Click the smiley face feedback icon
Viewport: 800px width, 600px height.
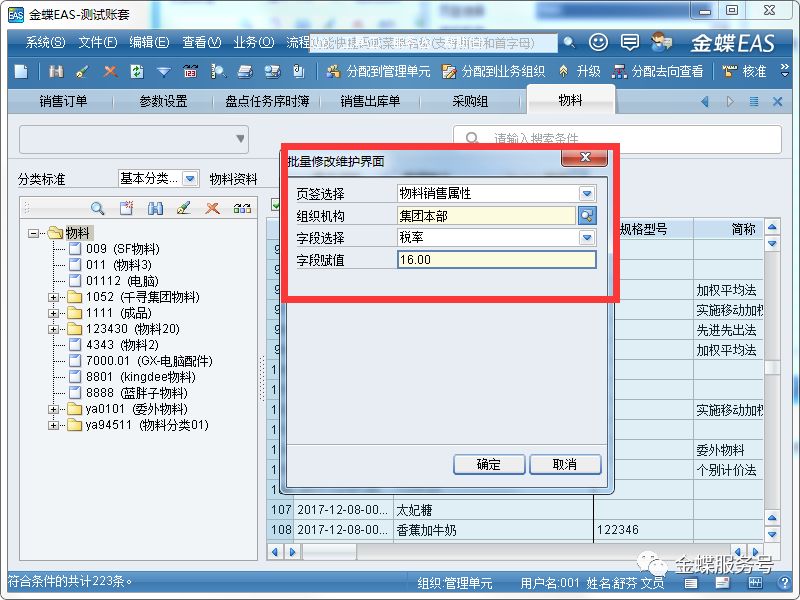tap(598, 42)
